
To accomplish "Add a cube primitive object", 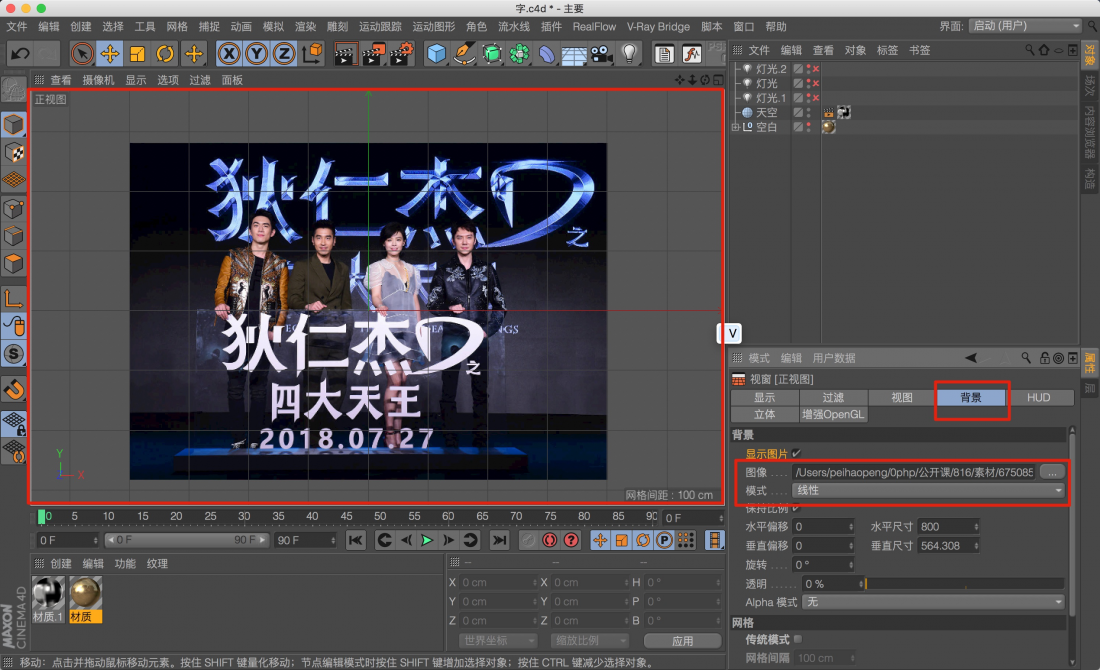I will (436, 53).
